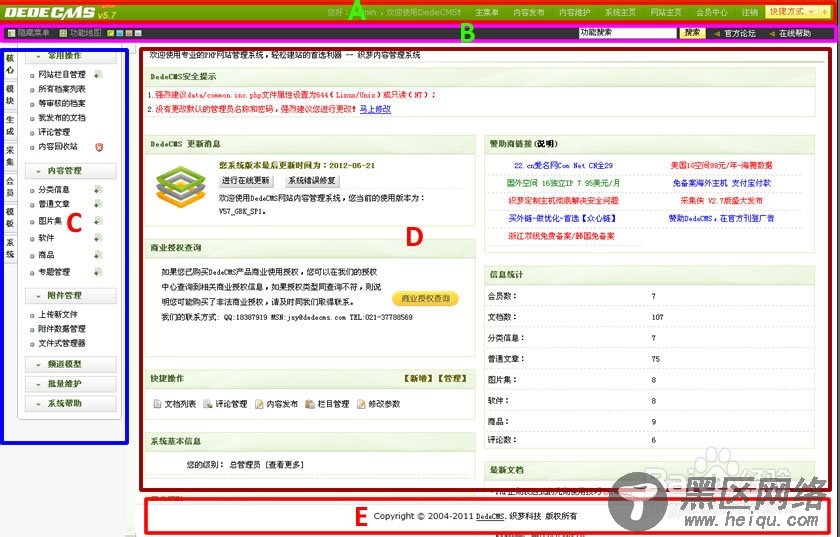Viewport: 840px width, 537px height.
Task: Switch to the 模块 side tab
Action: [x=10, y=94]
